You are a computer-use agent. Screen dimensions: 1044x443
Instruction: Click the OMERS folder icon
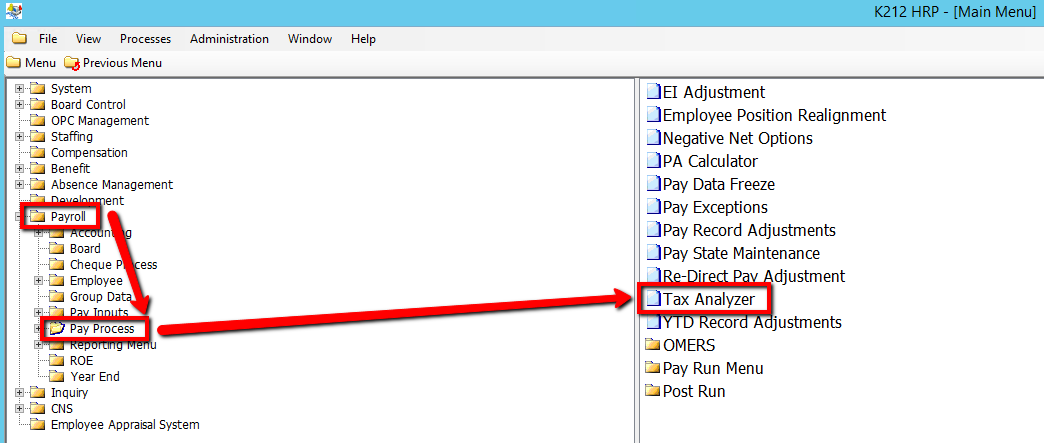[653, 345]
